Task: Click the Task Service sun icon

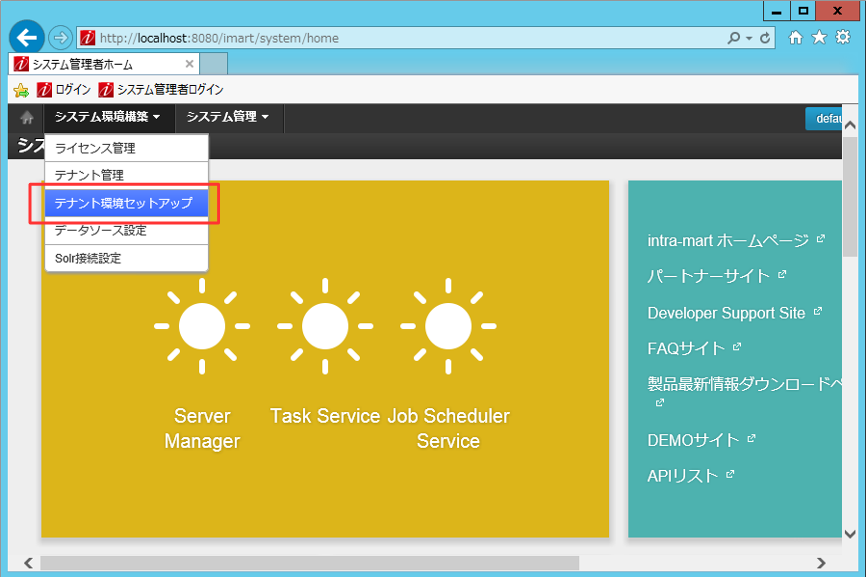Action: pyautogui.click(x=325, y=326)
